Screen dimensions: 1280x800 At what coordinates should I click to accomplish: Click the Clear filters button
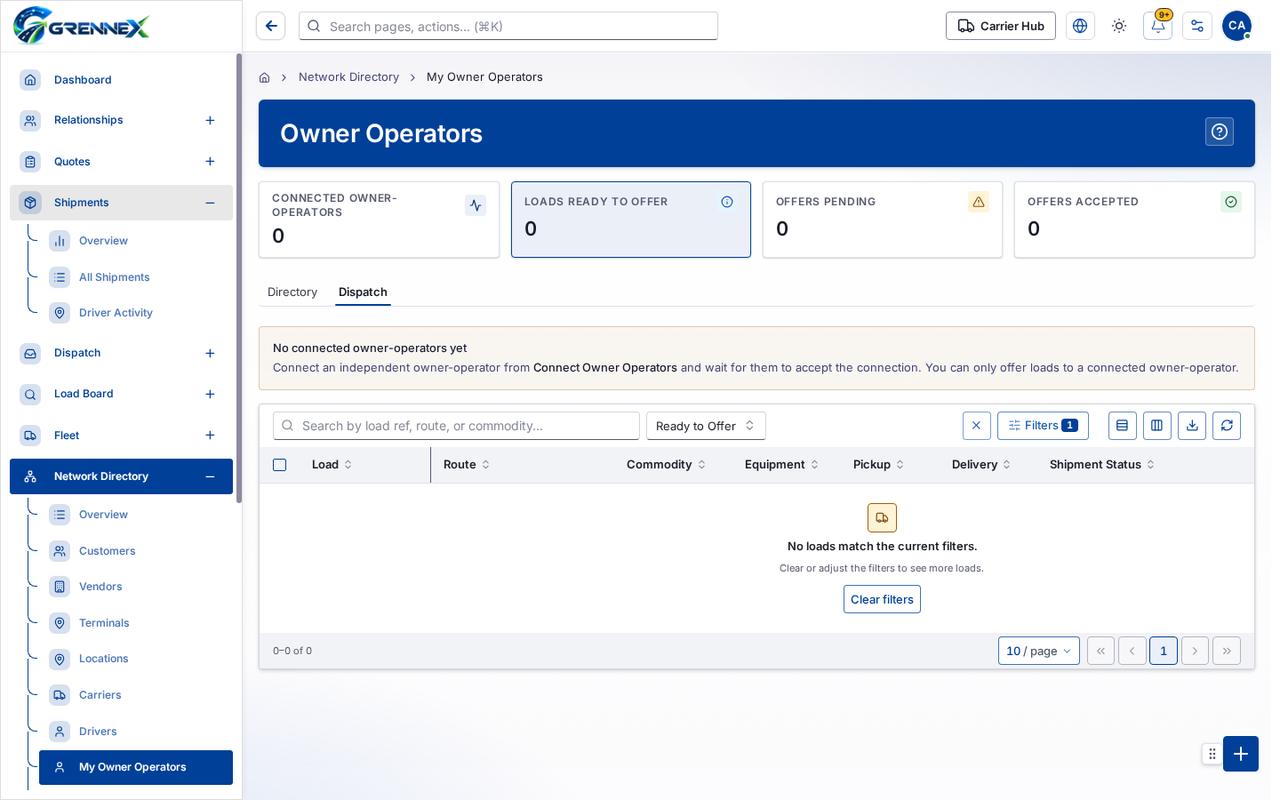(x=882, y=599)
